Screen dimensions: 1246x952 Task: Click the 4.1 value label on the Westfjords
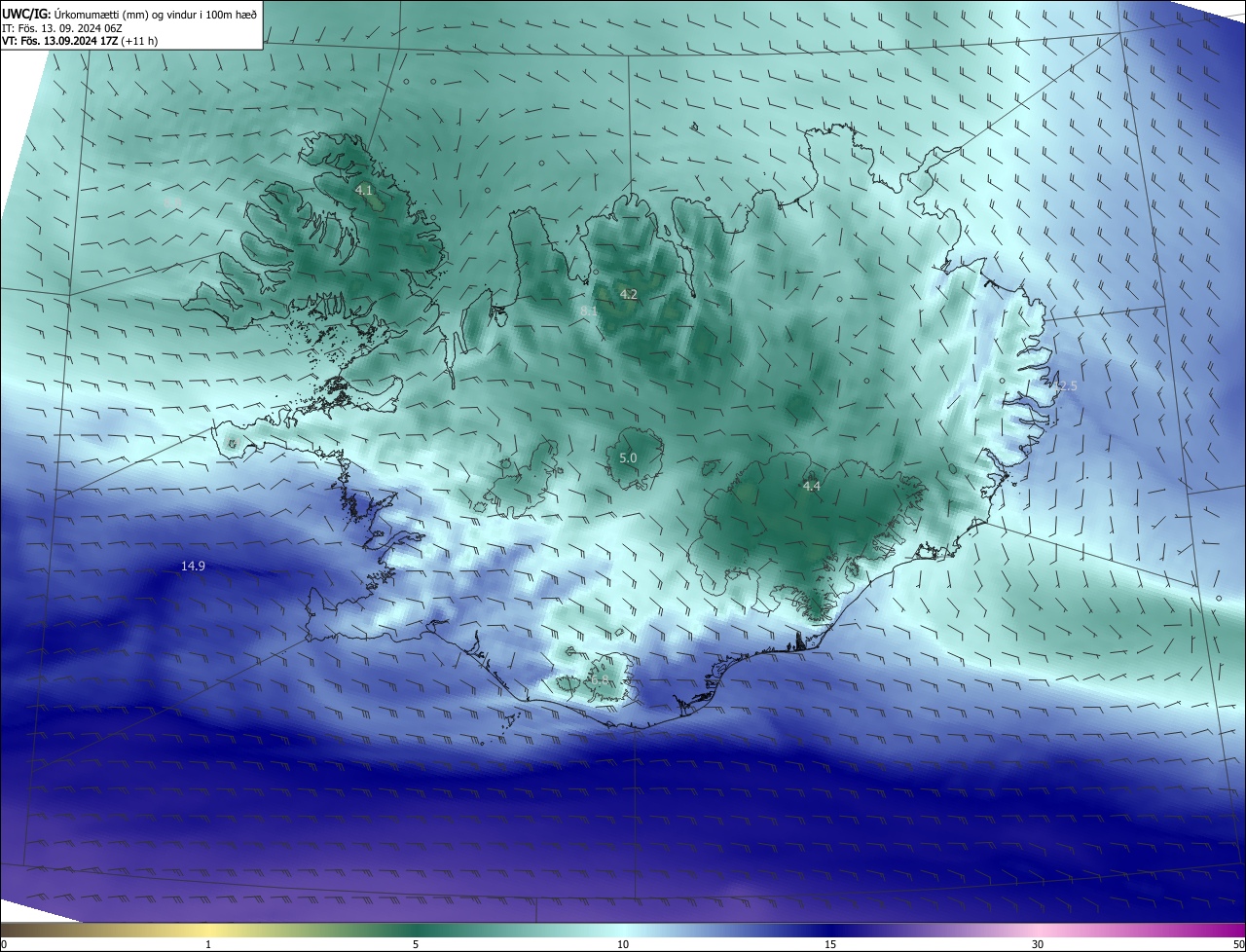(364, 191)
